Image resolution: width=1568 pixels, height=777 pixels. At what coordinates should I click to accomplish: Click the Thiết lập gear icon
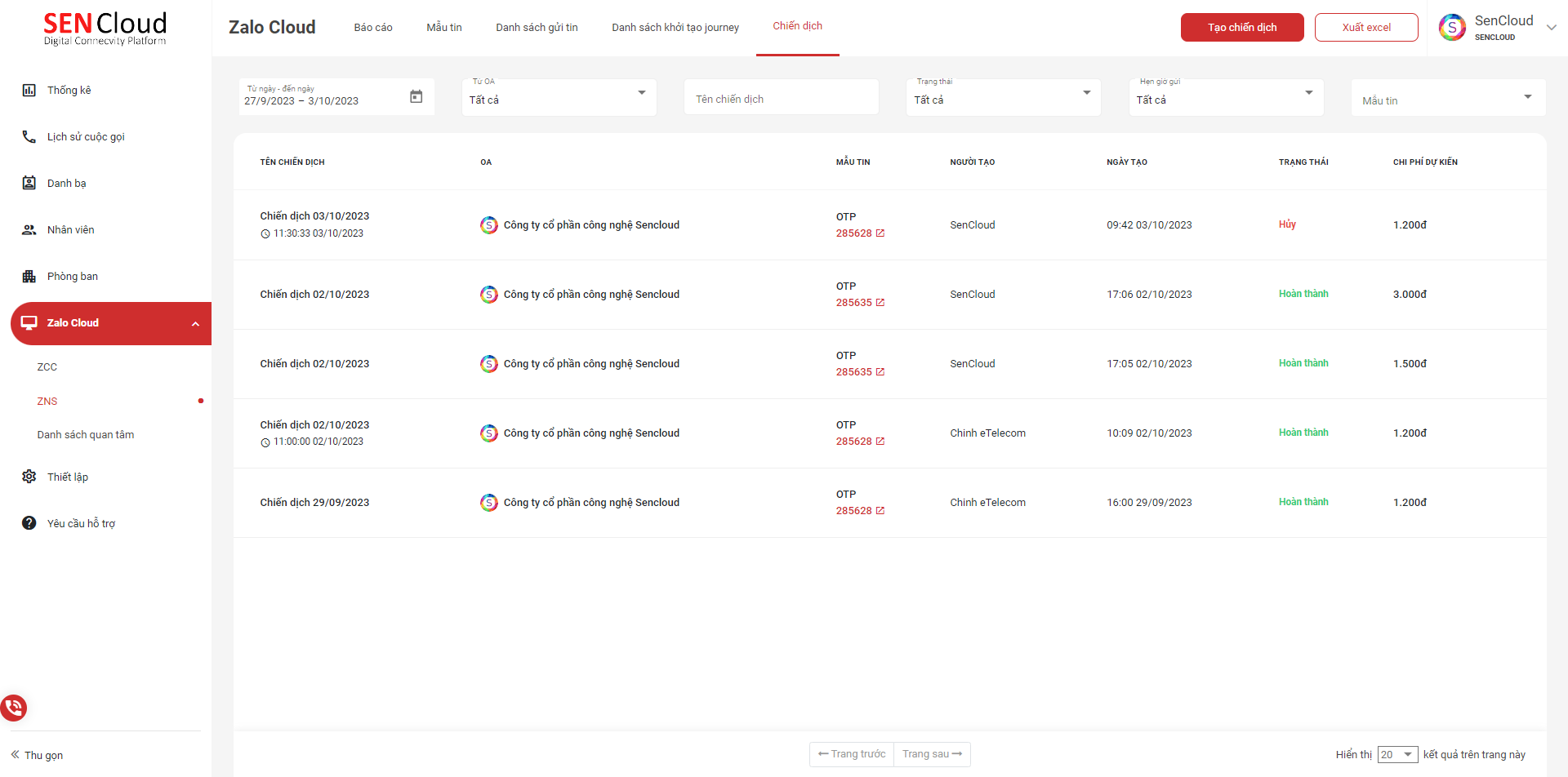click(29, 477)
